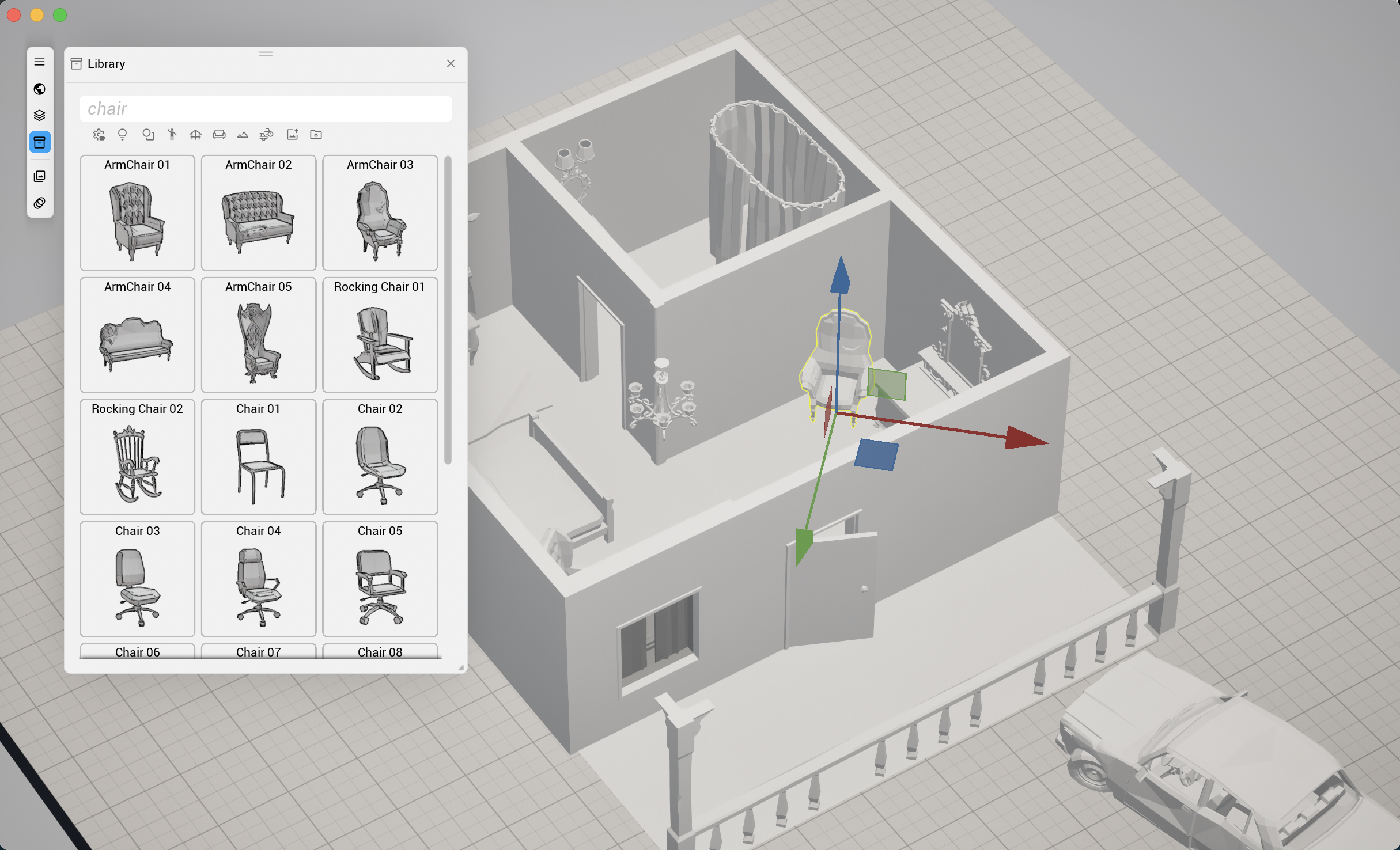The image size is (1400, 850).
Task: Click the Library panel title text
Action: coord(106,64)
